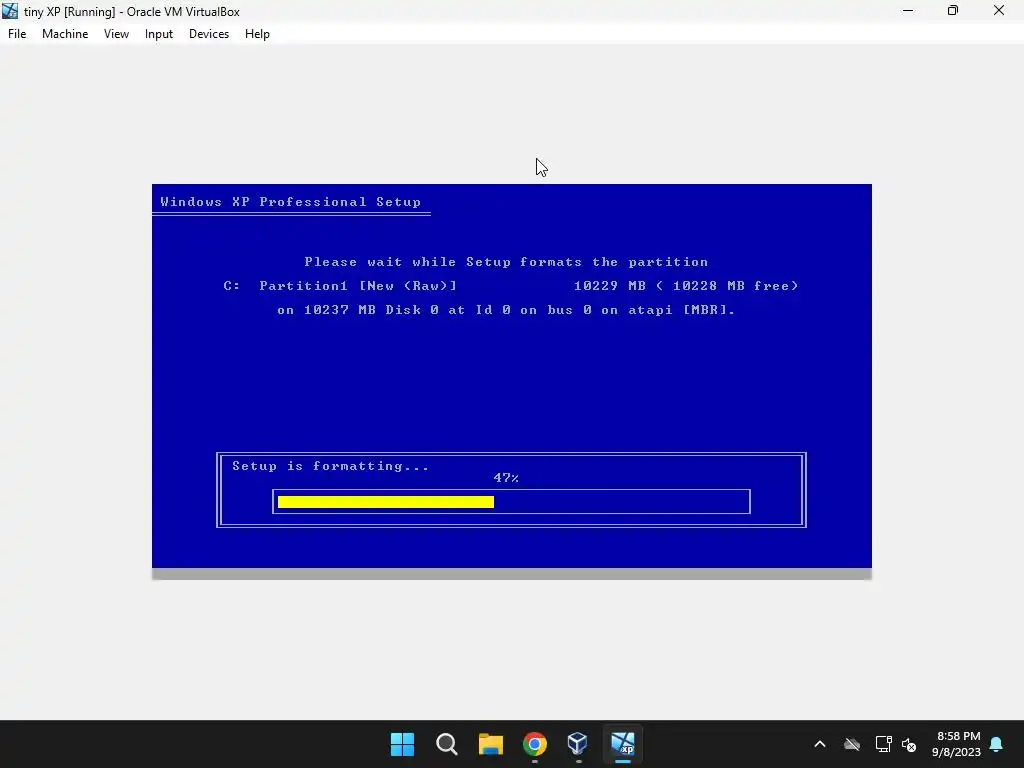Open the Help menu

[257, 34]
